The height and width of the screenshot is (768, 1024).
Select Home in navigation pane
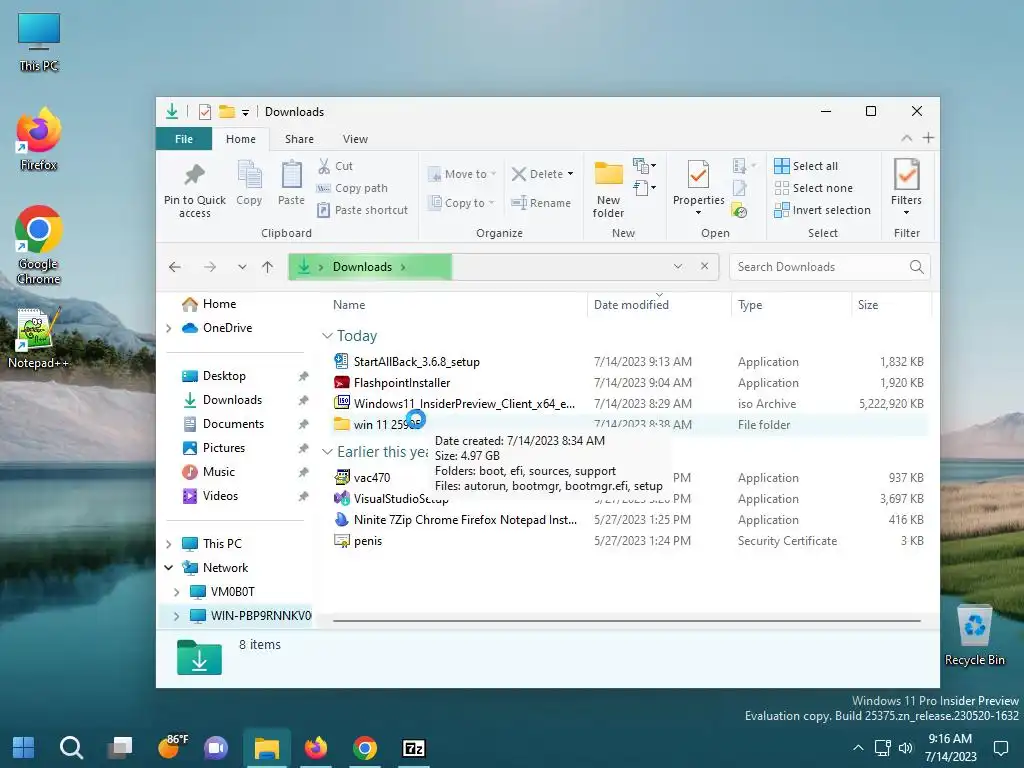[x=219, y=304]
